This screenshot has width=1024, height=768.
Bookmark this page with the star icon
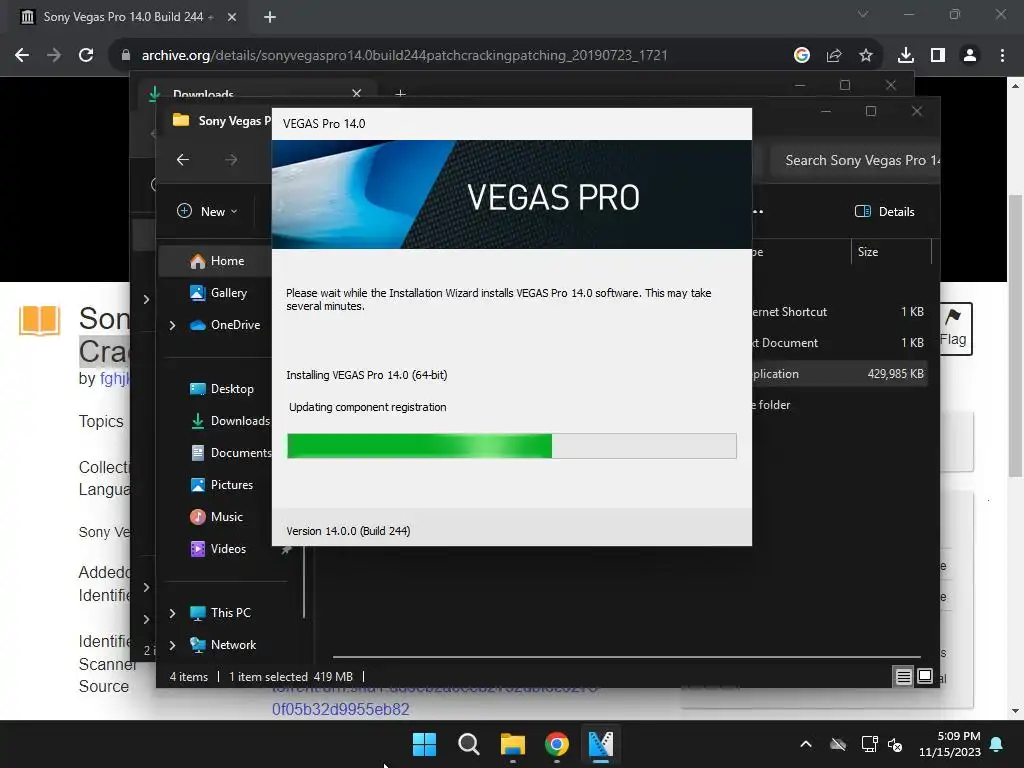click(866, 56)
